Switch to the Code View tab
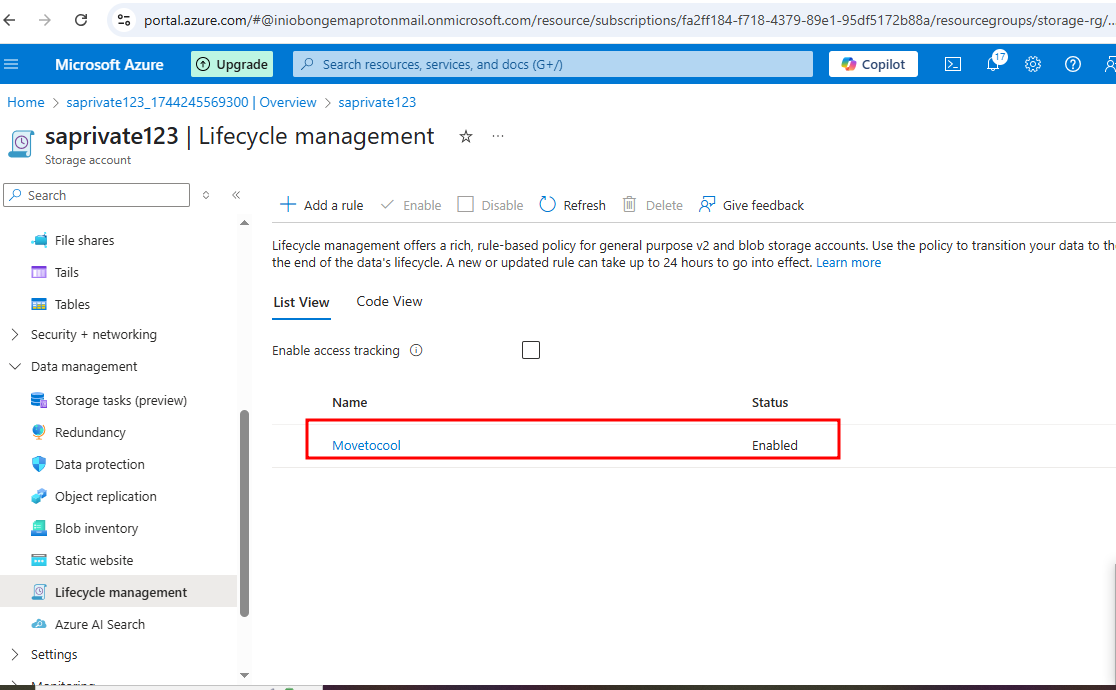This screenshot has width=1116, height=690. 389,301
